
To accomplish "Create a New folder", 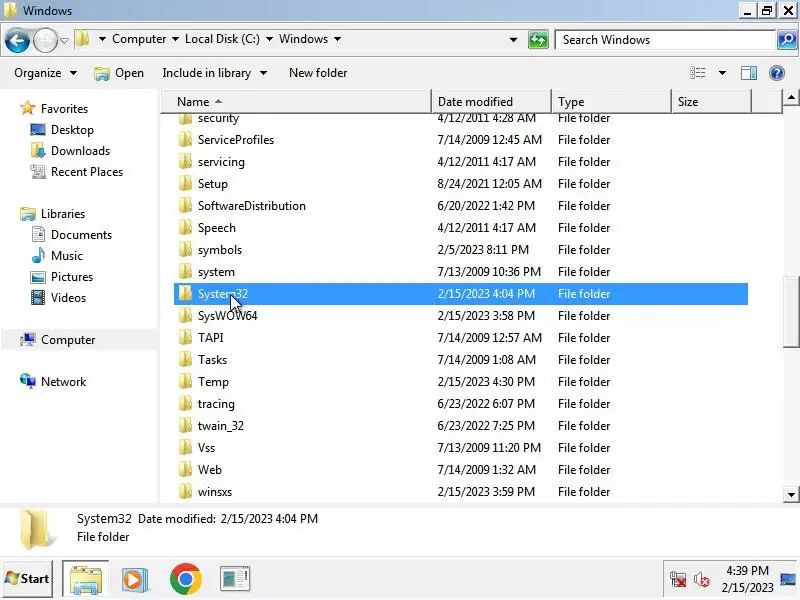I will 318,73.
